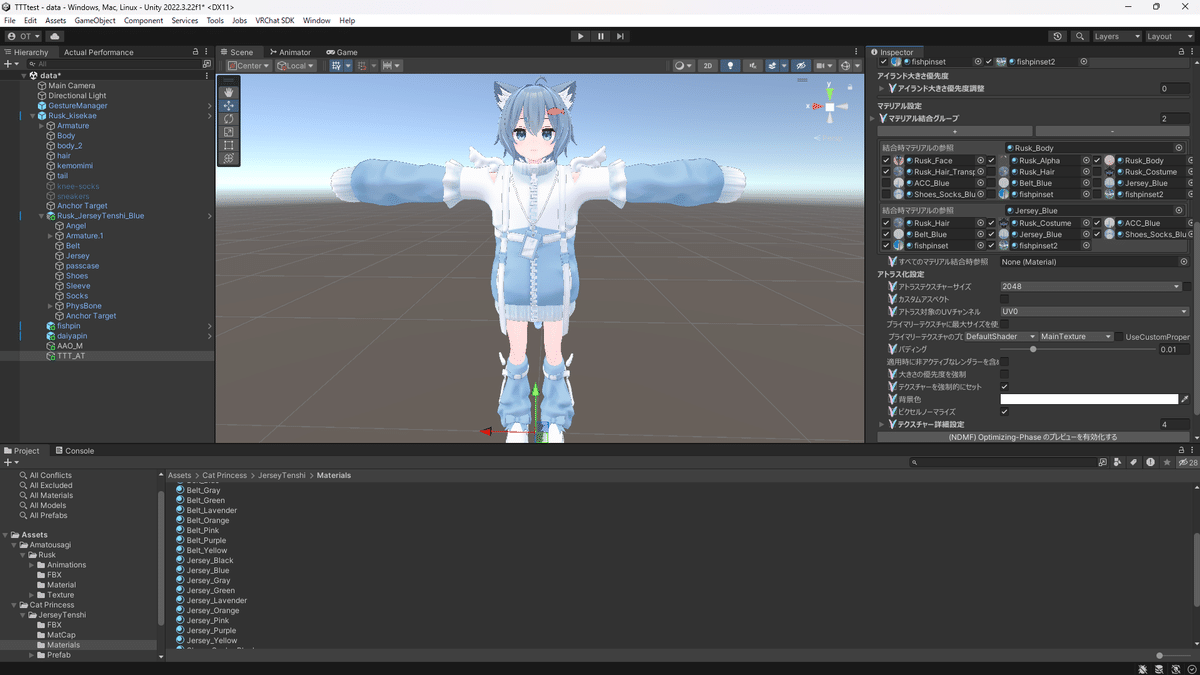
Task: Toggle the fishpinset checkbox at Inspector top
Action: pyautogui.click(x=883, y=62)
